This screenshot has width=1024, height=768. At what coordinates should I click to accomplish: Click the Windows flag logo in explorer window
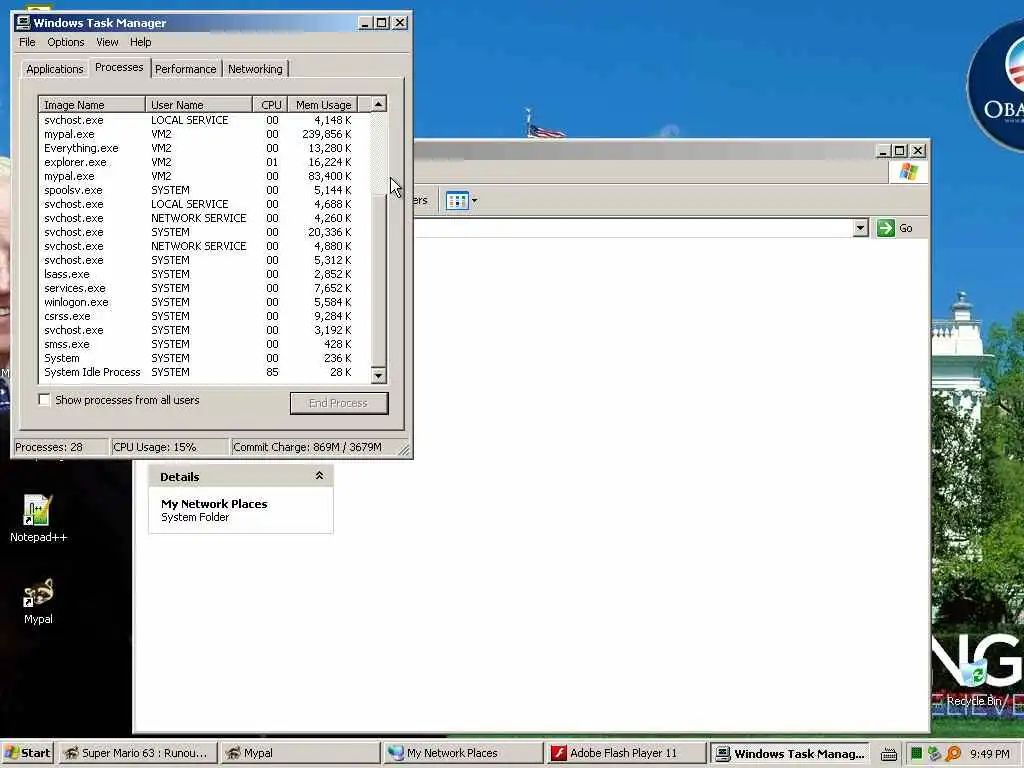point(908,172)
